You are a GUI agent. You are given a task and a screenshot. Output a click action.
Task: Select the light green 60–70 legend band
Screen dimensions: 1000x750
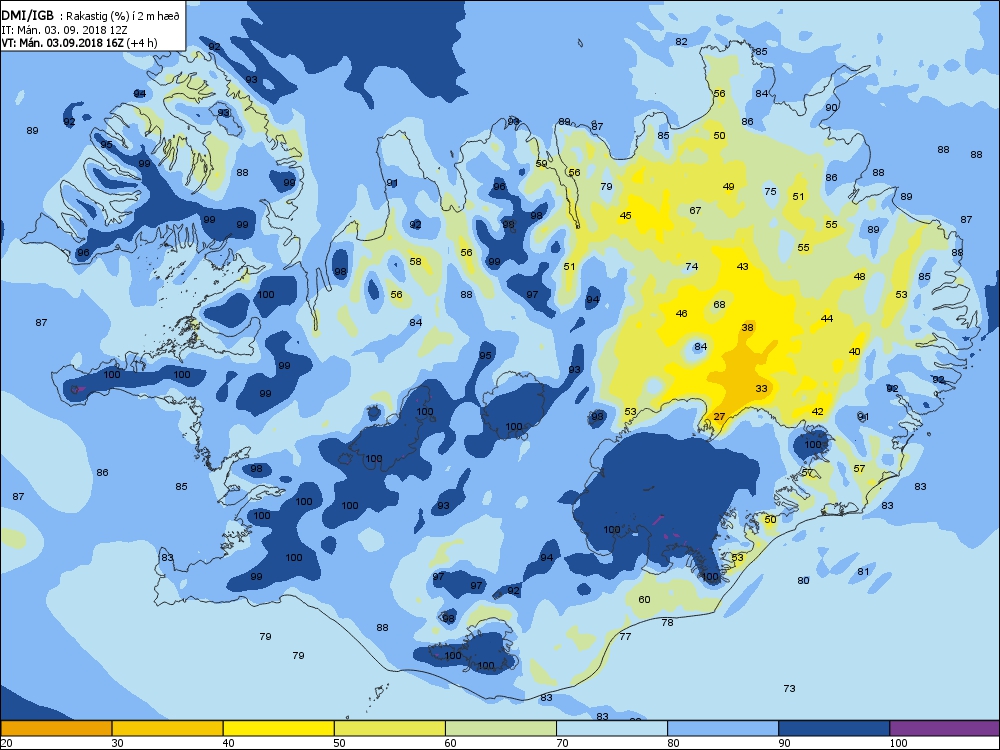(x=501, y=728)
